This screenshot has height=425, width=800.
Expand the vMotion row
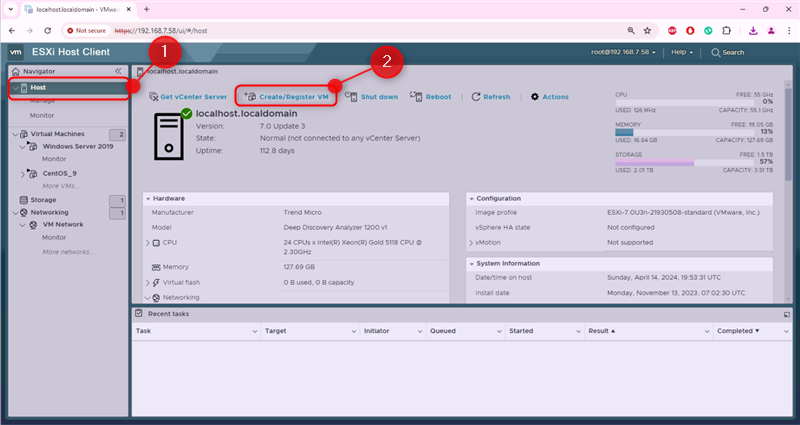pyautogui.click(x=471, y=243)
